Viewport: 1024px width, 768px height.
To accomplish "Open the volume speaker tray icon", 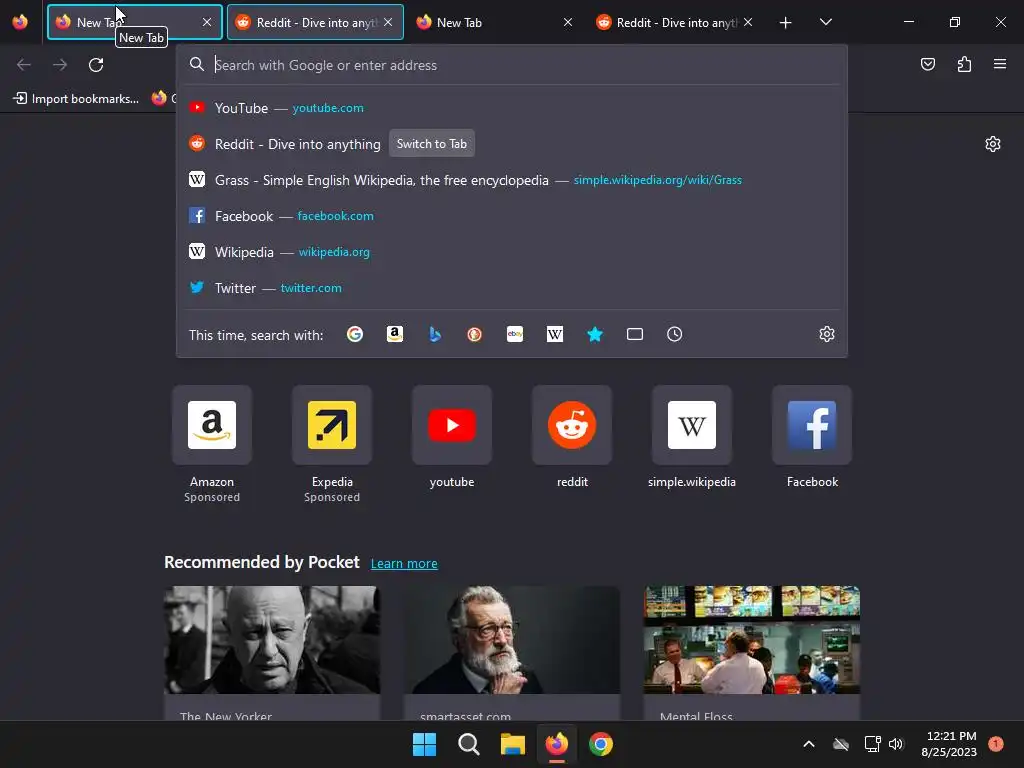I will click(x=896, y=744).
